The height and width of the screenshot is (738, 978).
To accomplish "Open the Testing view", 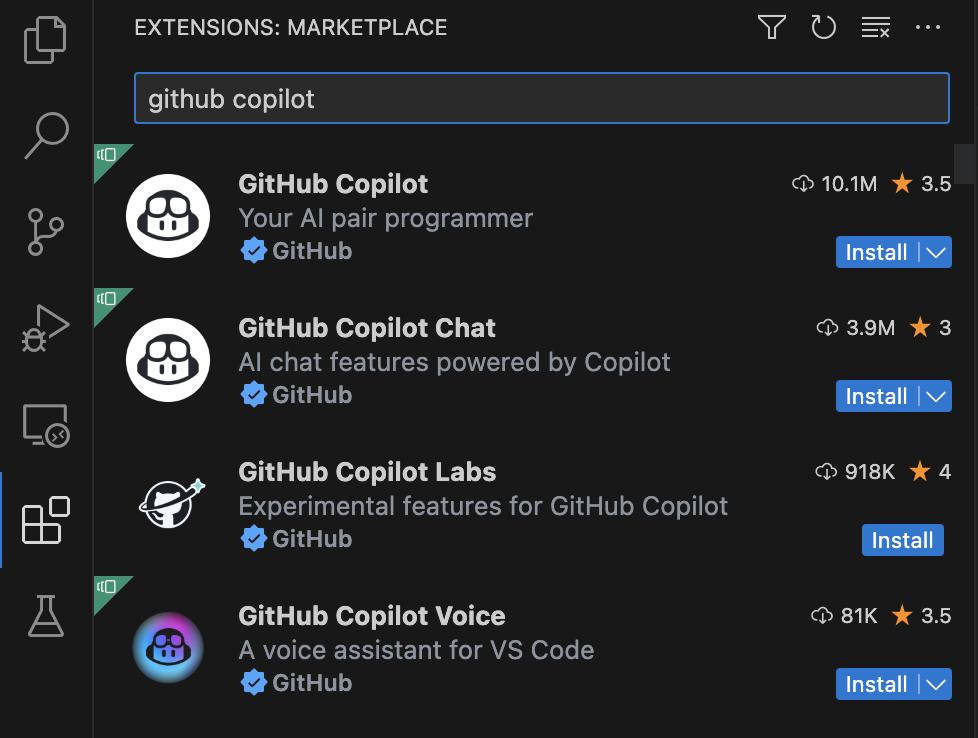I will point(44,616).
